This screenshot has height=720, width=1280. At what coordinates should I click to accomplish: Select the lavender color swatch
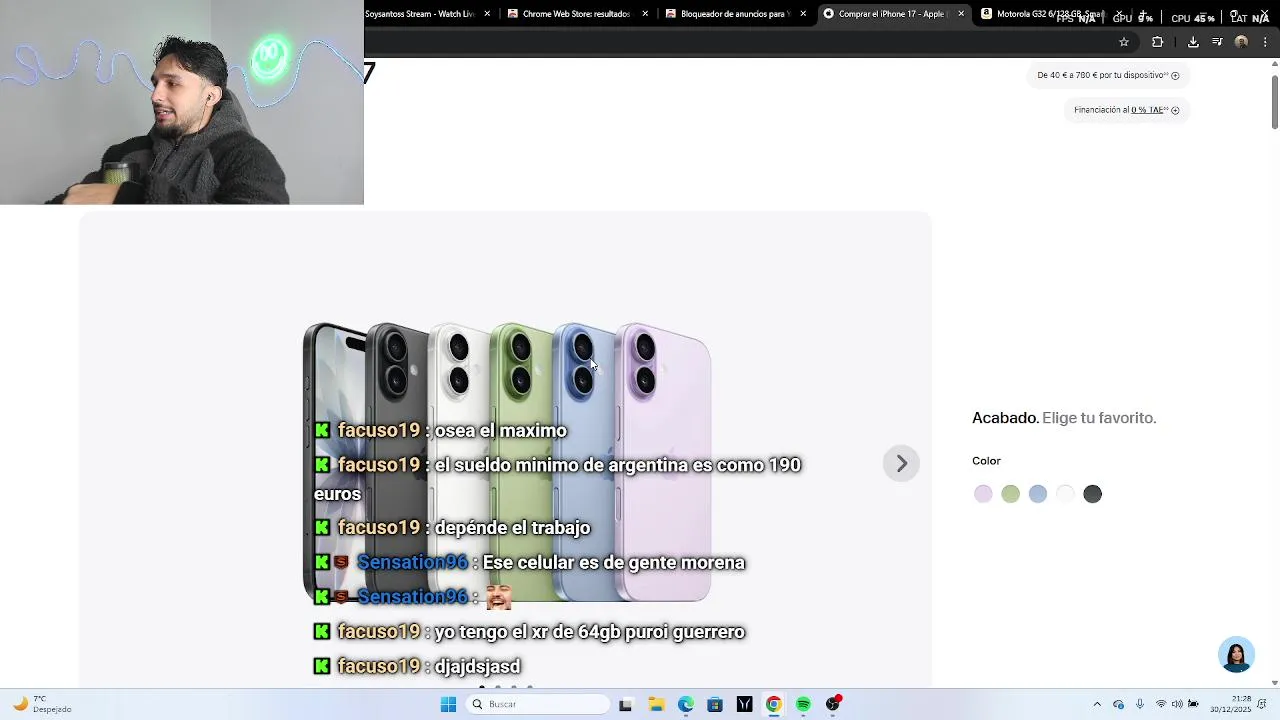(x=983, y=494)
